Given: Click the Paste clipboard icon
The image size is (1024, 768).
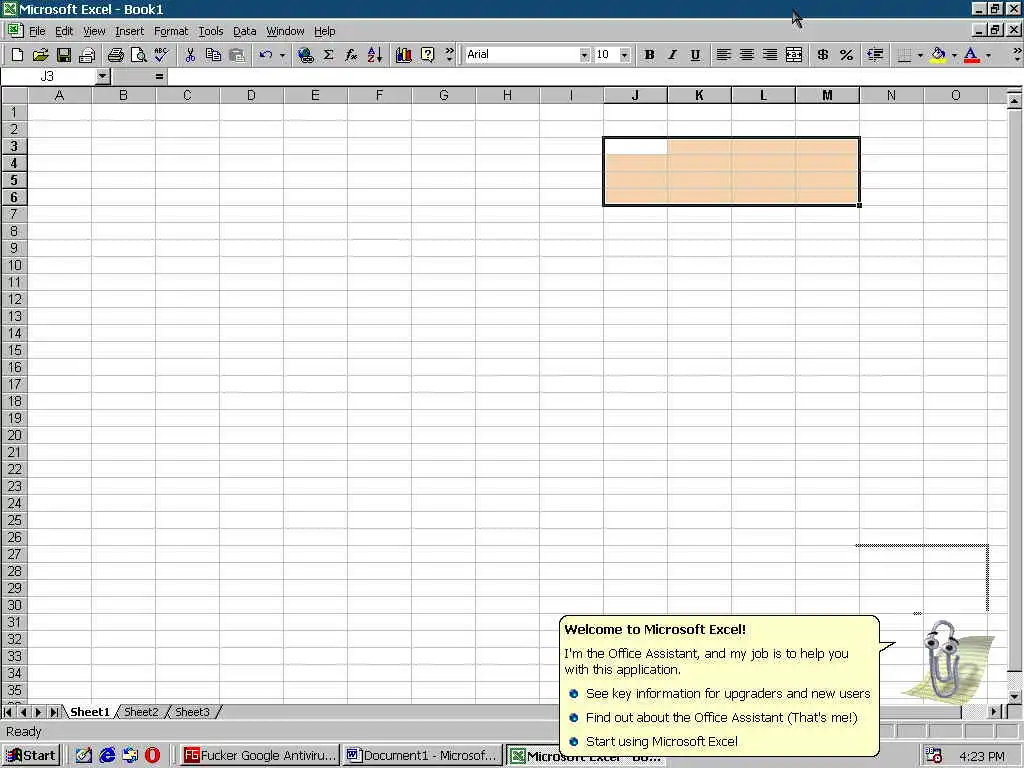Looking at the screenshot, I should [237, 55].
